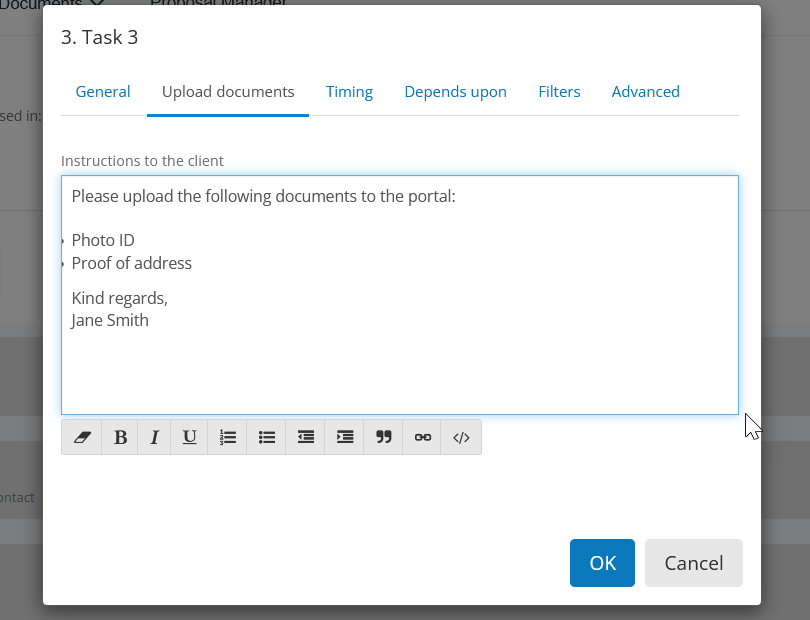Viewport: 810px width, 620px height.
Task: Increase indent of the text
Action: pyautogui.click(x=343, y=437)
